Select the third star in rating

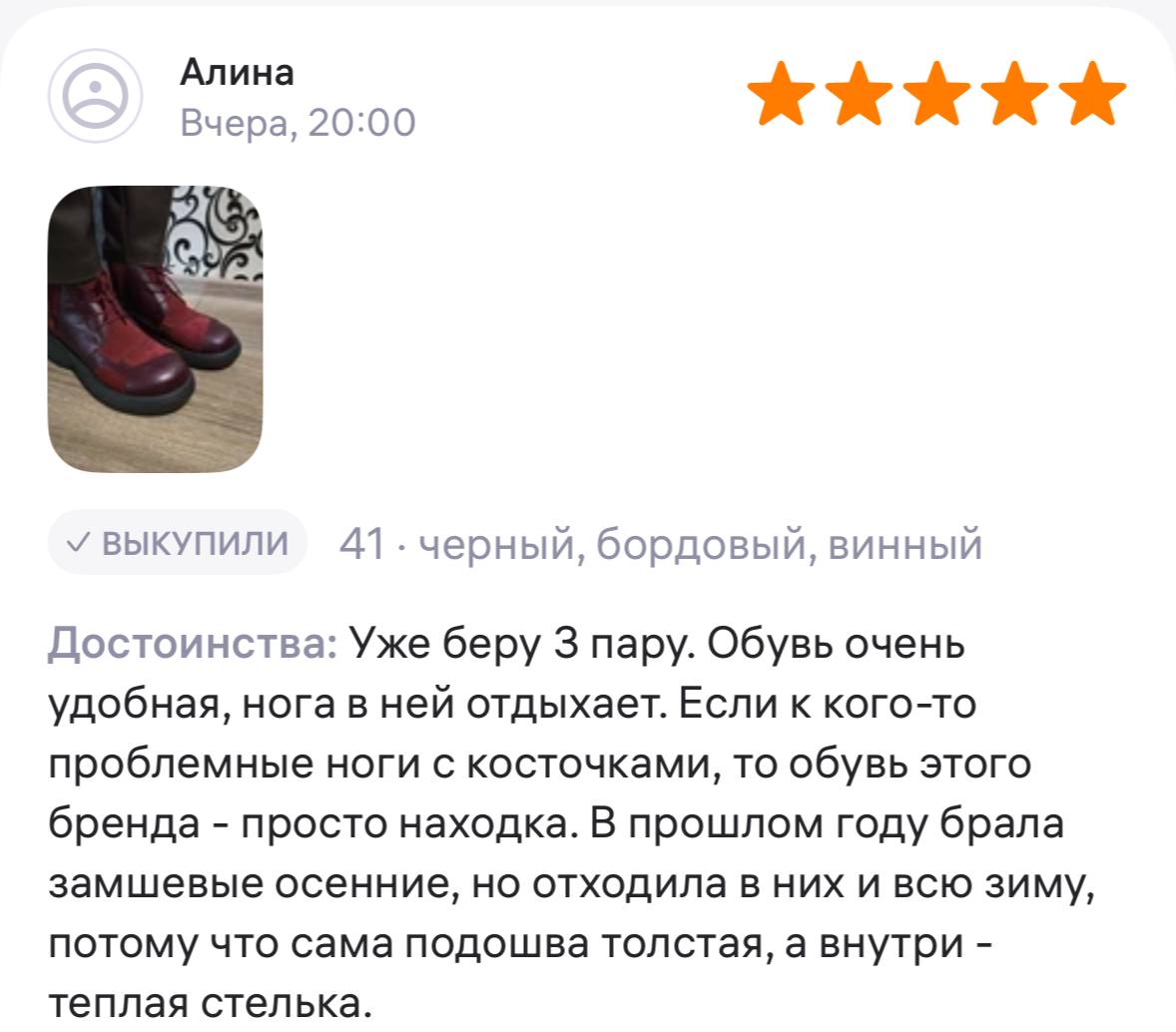click(936, 93)
